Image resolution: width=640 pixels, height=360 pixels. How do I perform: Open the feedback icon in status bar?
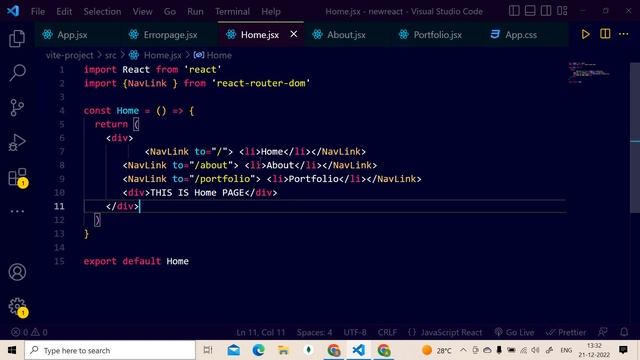click(603, 332)
